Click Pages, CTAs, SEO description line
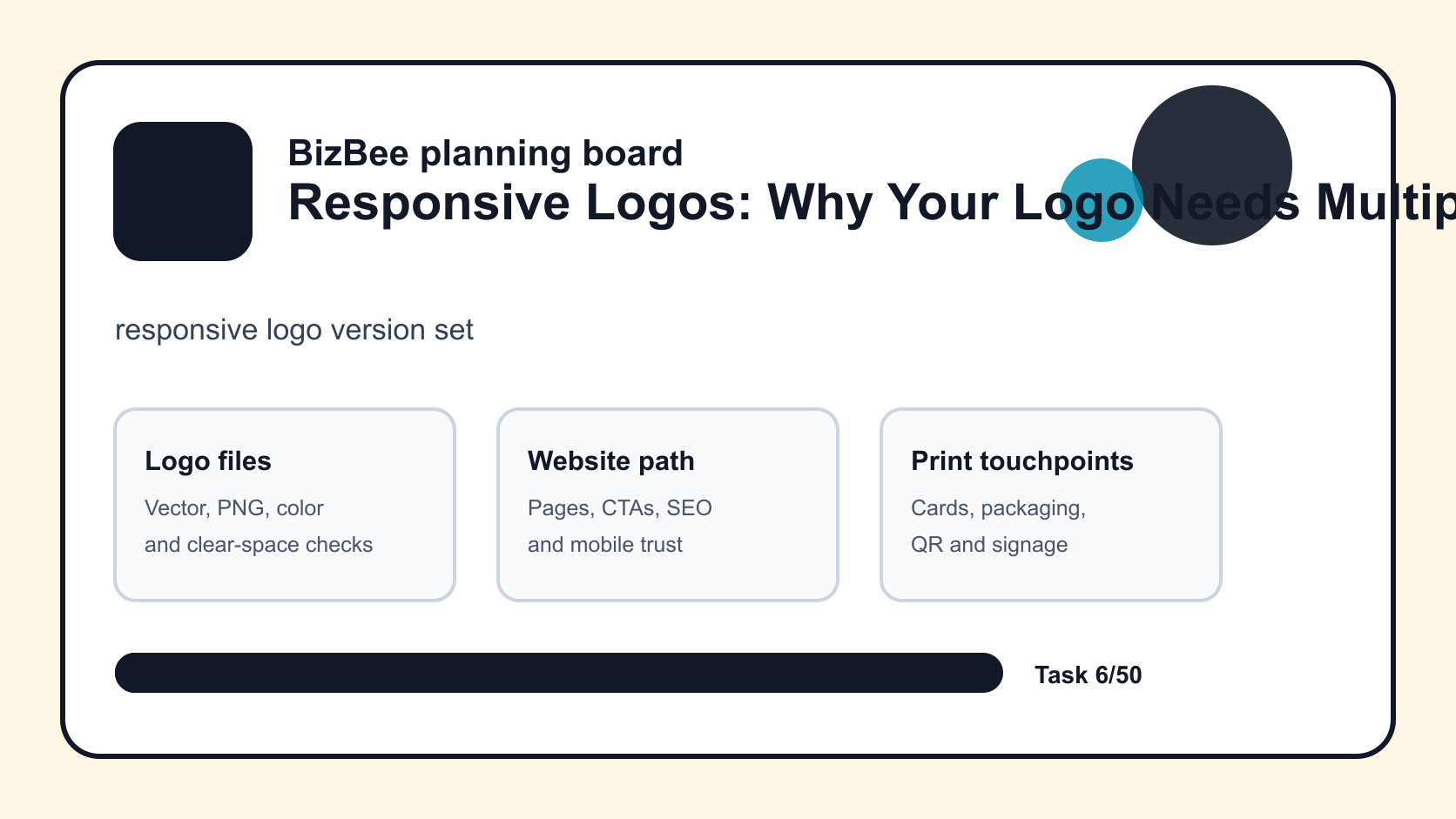Viewport: 1456px width, 819px height. 620,508
